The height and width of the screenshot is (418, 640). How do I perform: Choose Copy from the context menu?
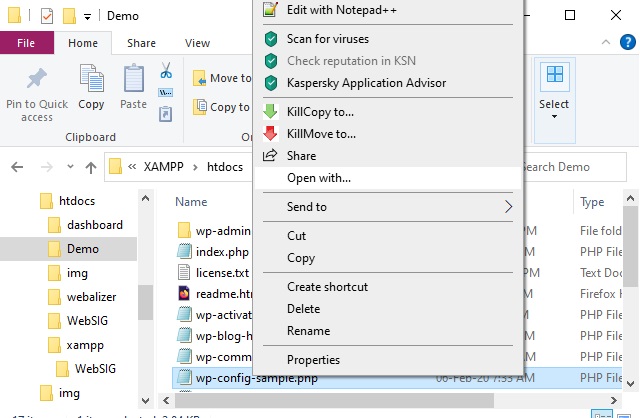point(388,258)
